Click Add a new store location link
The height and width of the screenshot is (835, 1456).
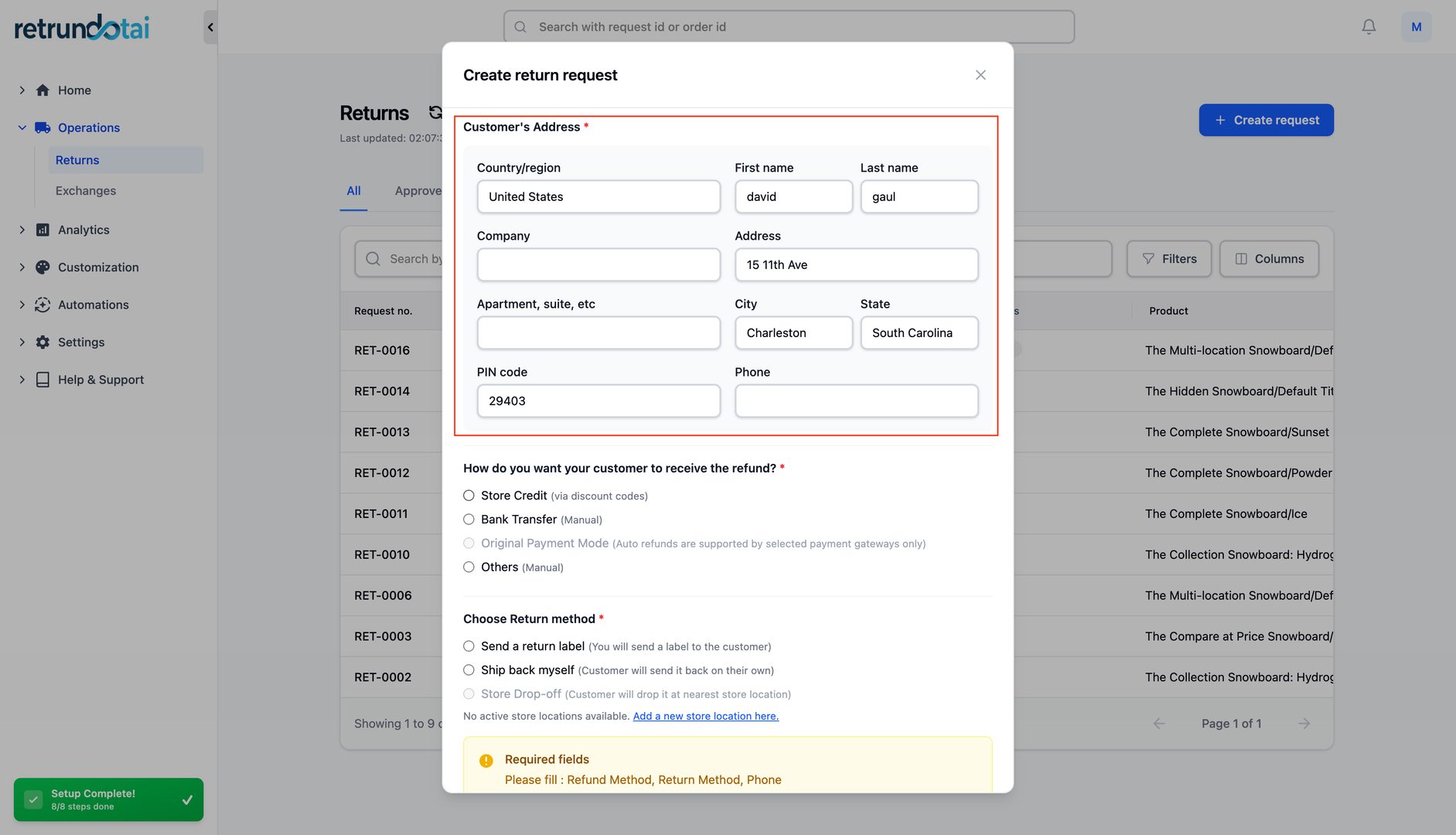pyautogui.click(x=705, y=716)
